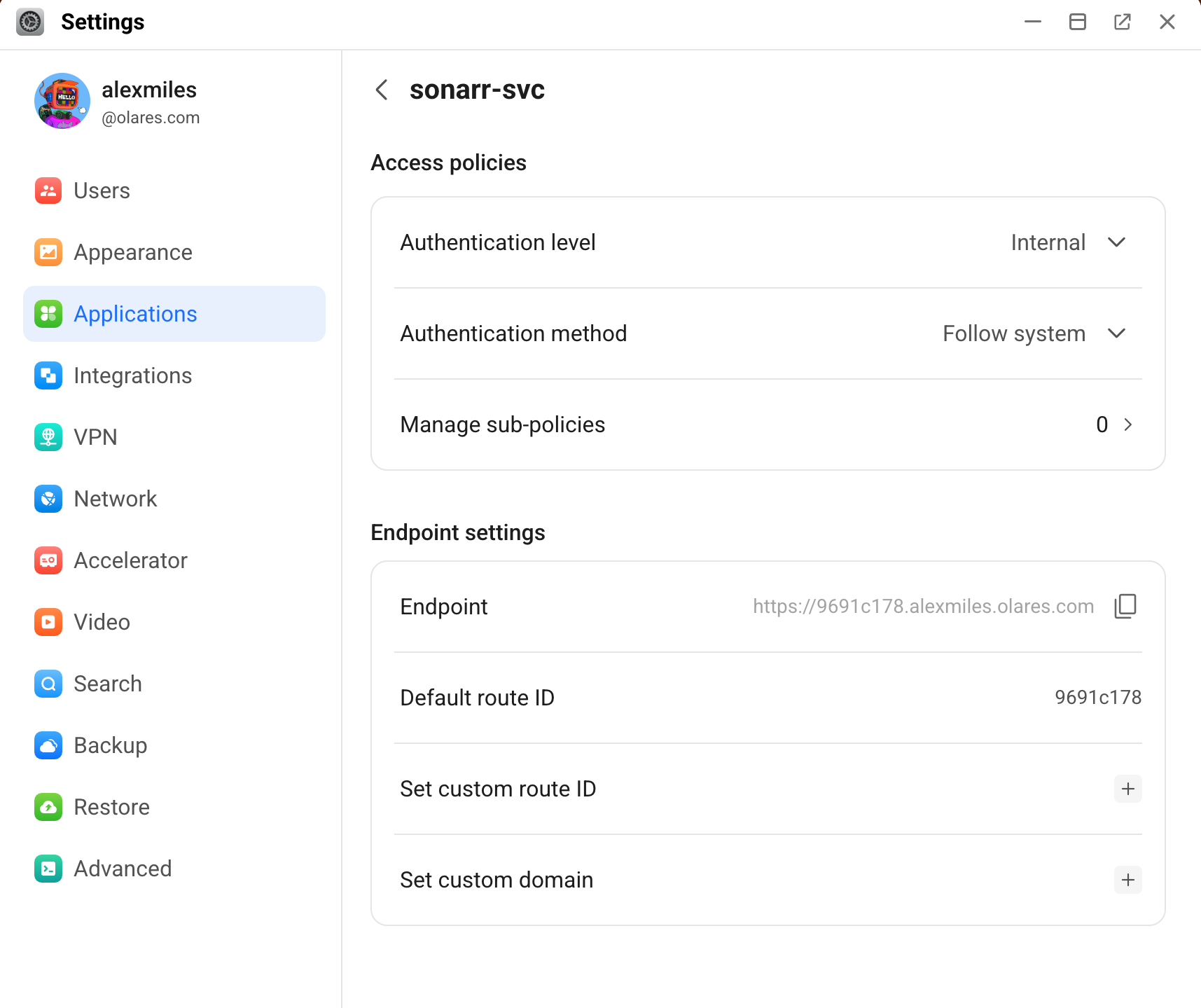The height and width of the screenshot is (1008, 1201).
Task: Toggle the window layout icon in title bar
Action: 1078,22
